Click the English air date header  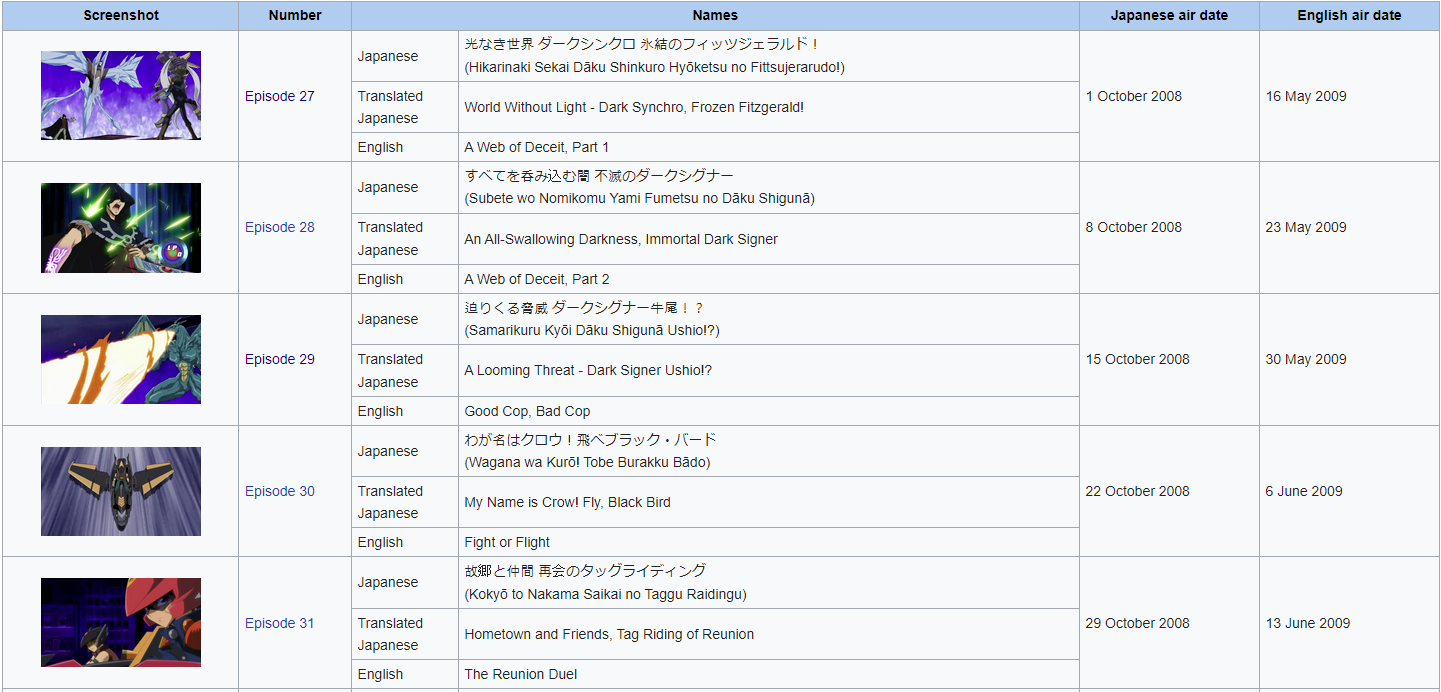(1349, 15)
